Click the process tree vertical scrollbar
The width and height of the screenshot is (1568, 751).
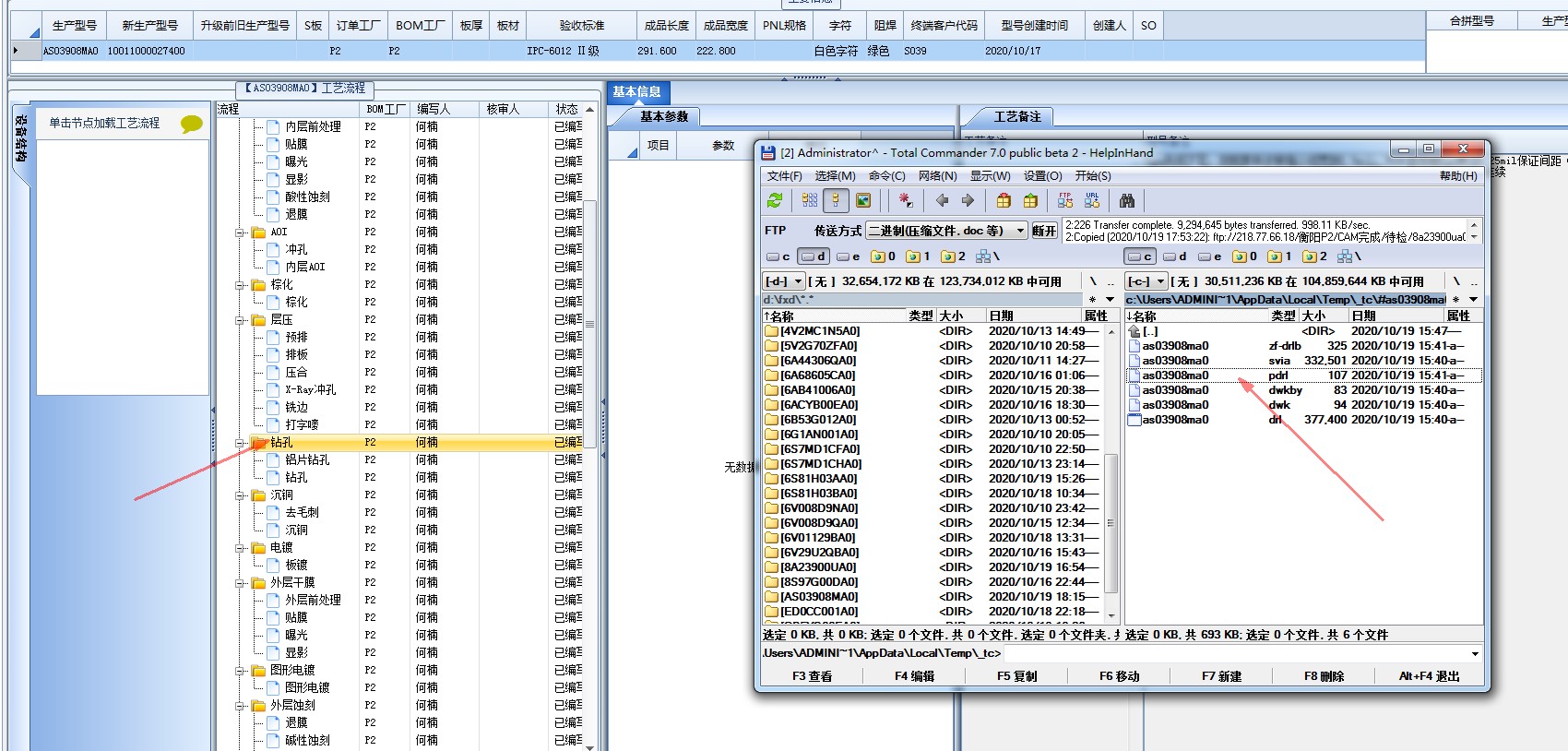pyautogui.click(x=590, y=427)
